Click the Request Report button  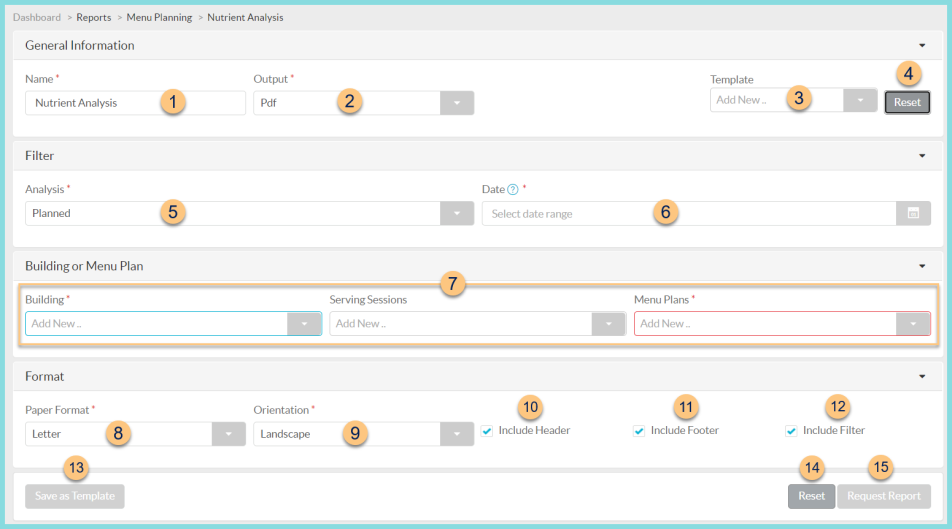[x=884, y=496]
